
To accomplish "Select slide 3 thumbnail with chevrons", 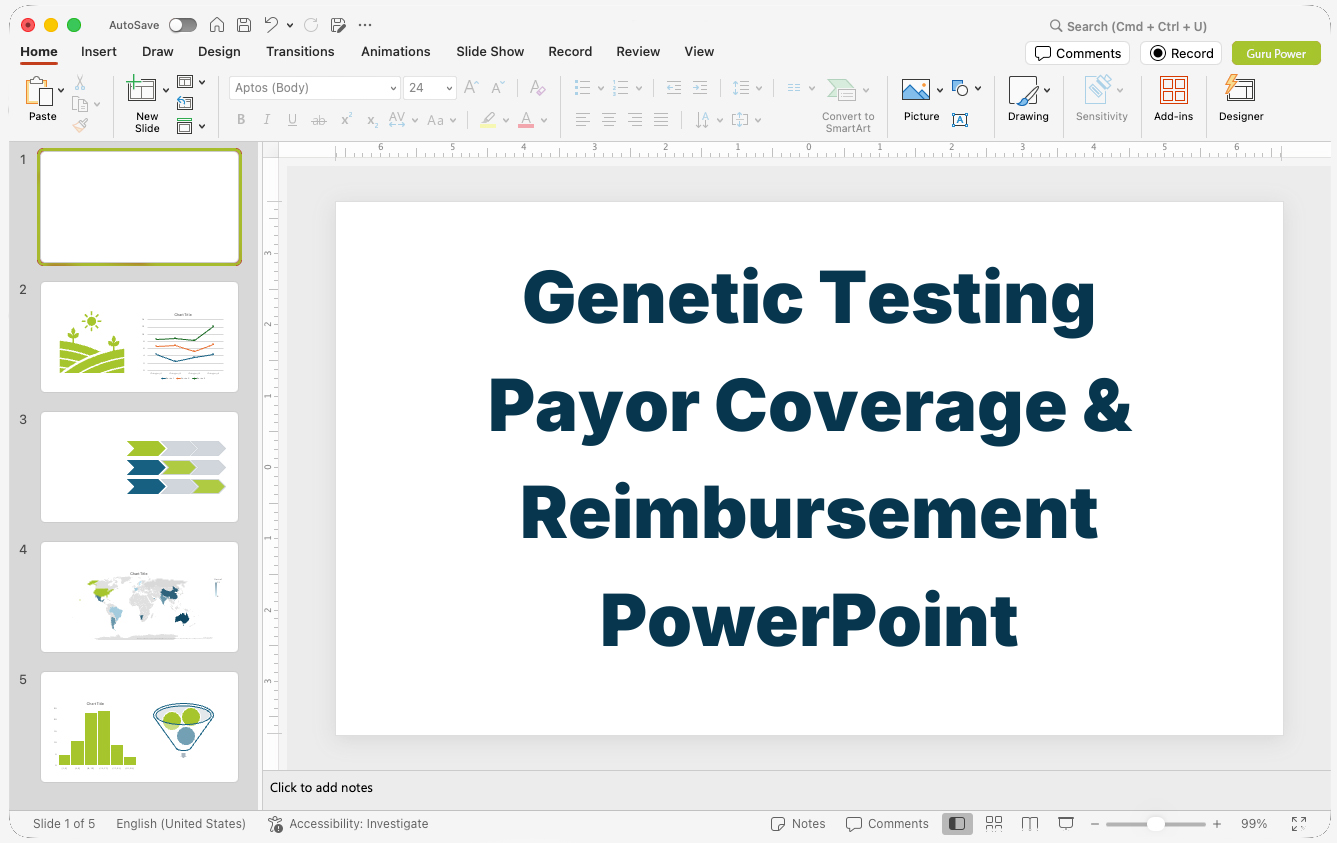I will (139, 467).
